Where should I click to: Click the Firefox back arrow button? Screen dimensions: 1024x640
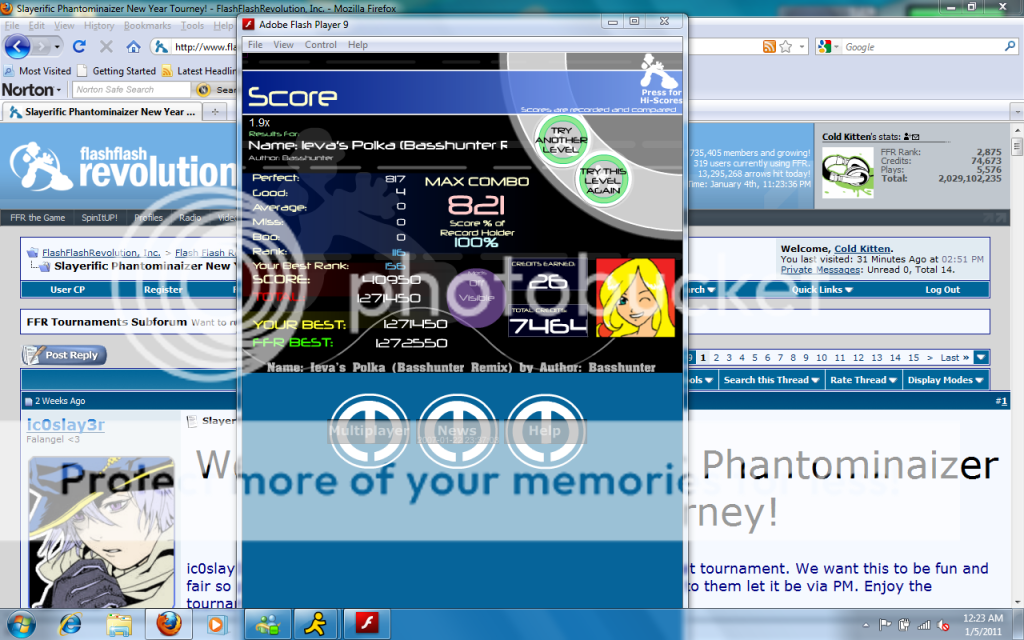[x=17, y=47]
